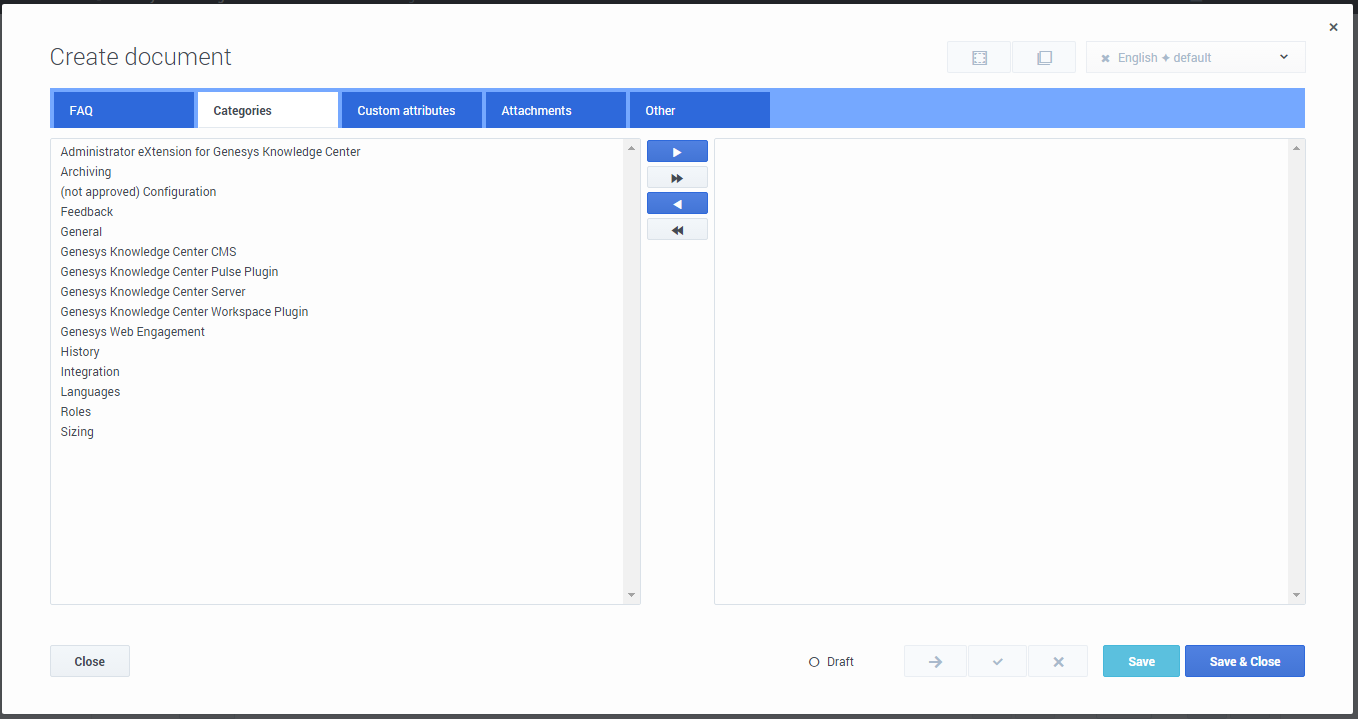Click the checkmark approve button
The height and width of the screenshot is (719, 1358).
(997, 662)
